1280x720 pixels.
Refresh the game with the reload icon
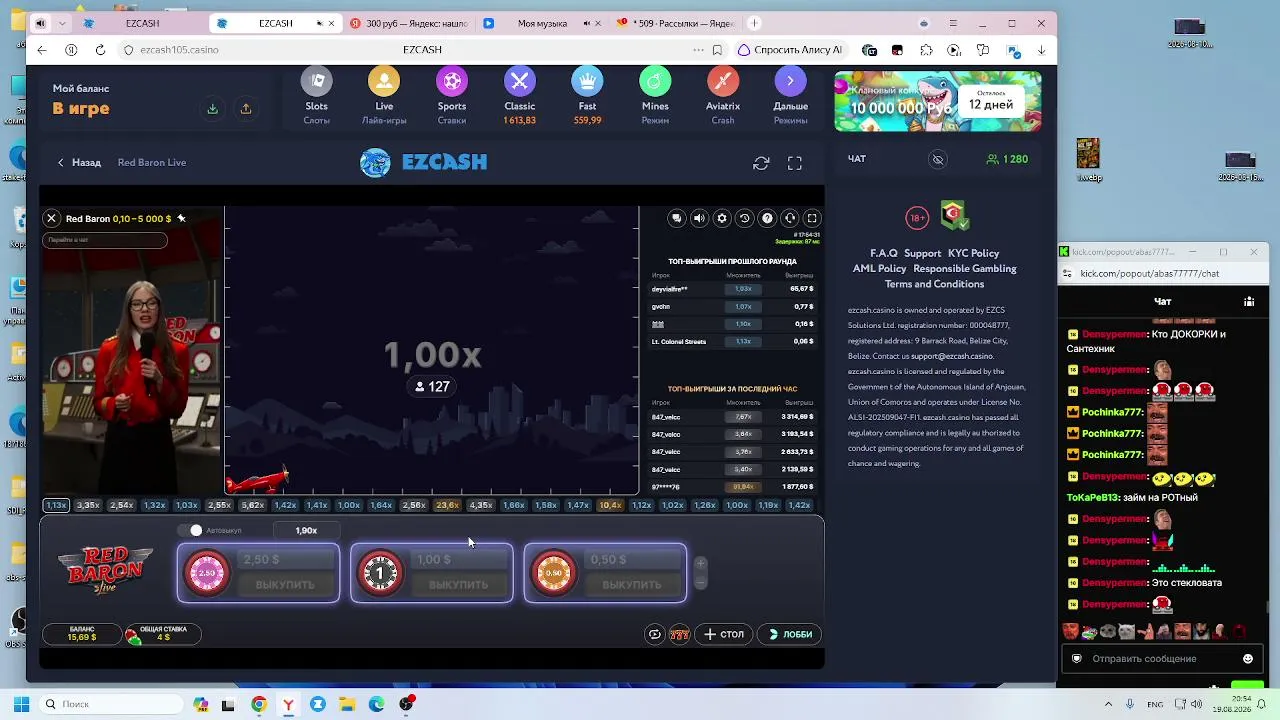pos(761,163)
